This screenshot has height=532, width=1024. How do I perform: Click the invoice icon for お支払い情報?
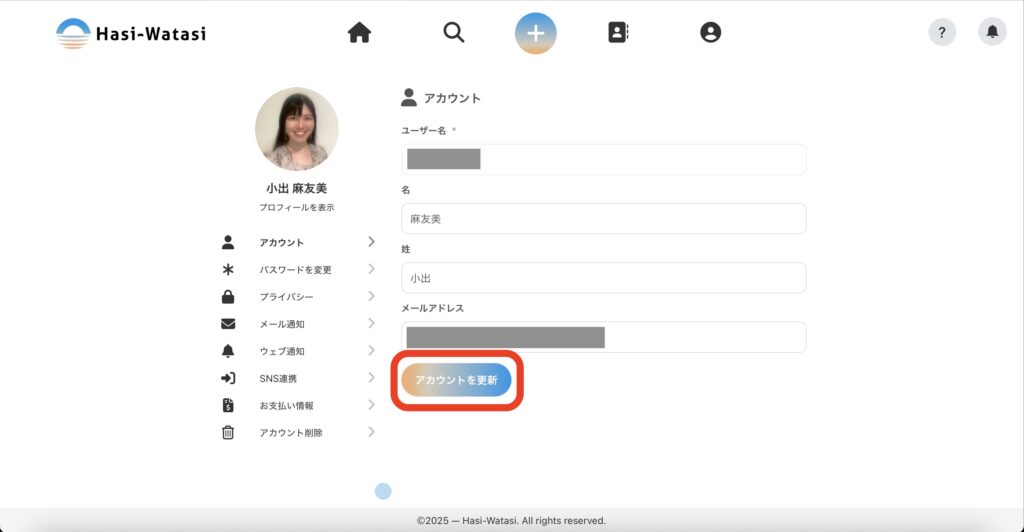click(228, 405)
